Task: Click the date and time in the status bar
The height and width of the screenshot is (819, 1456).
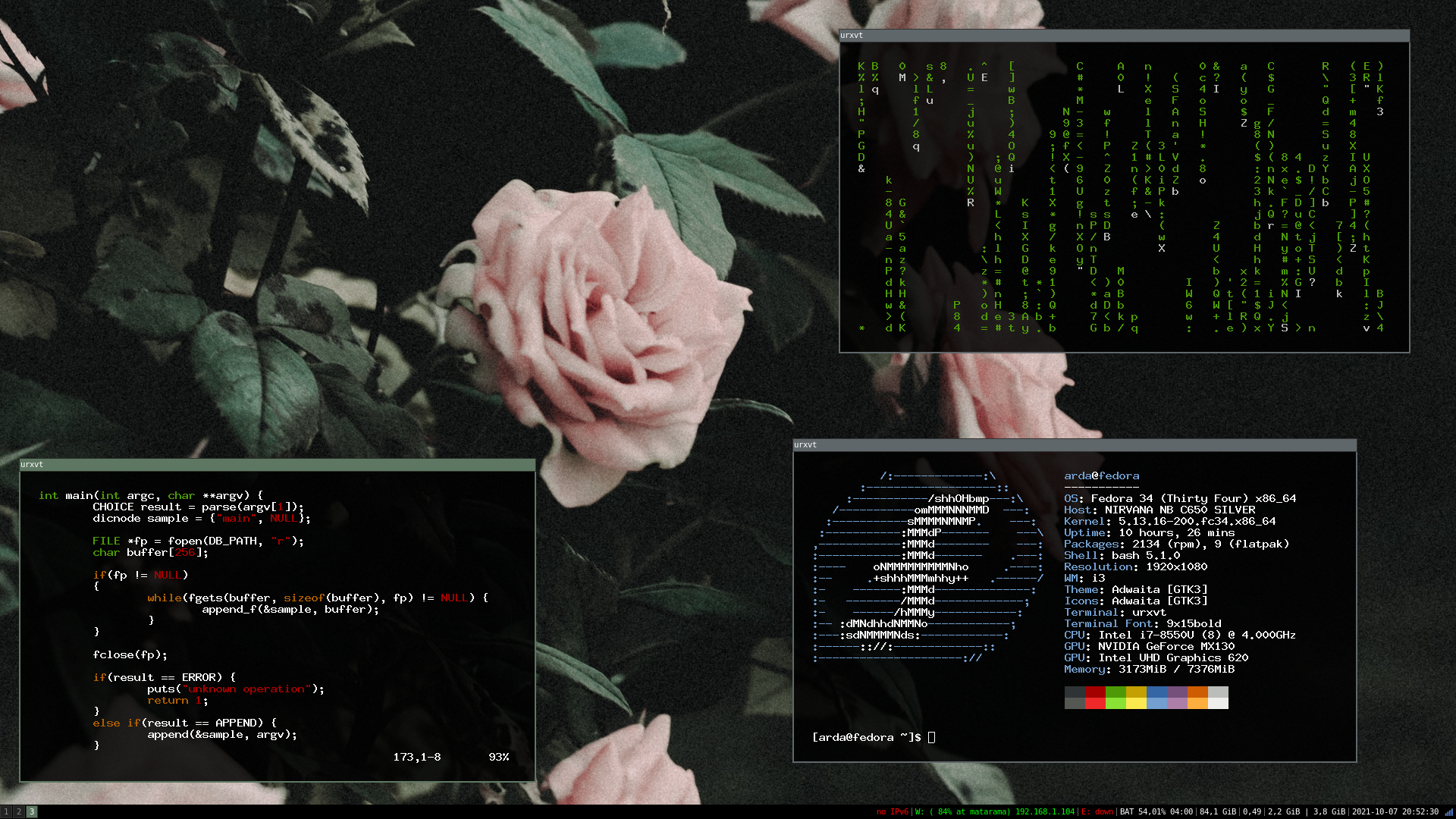Action: (1395, 811)
